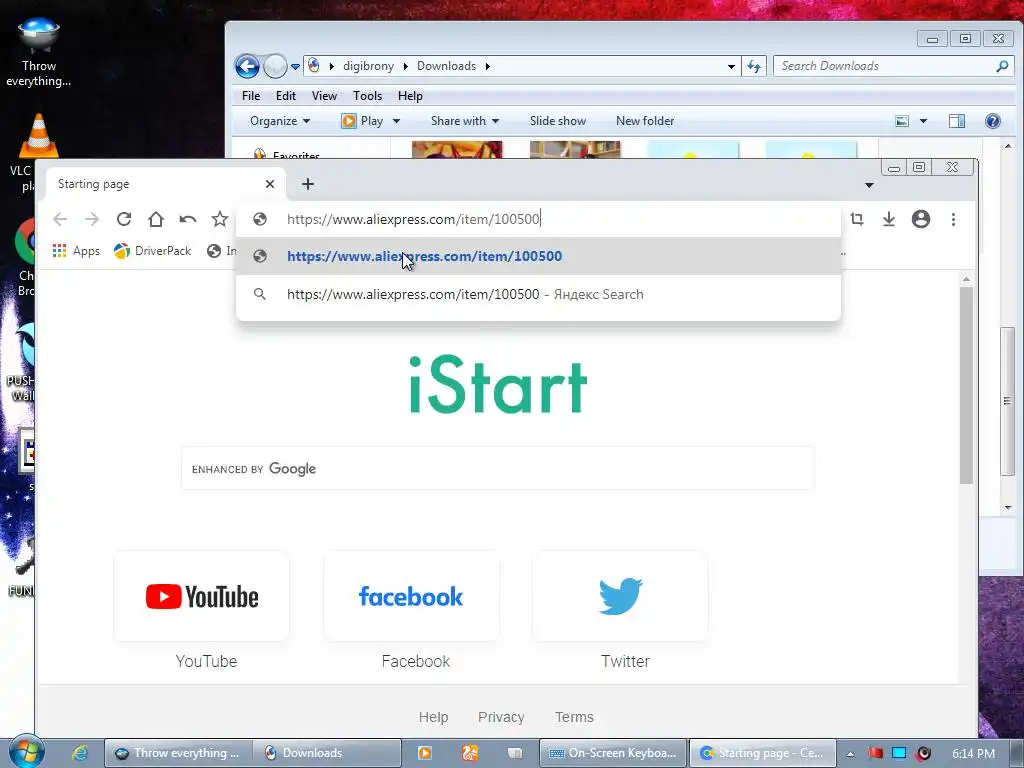Open View menu in Downloads window

[x=324, y=95]
